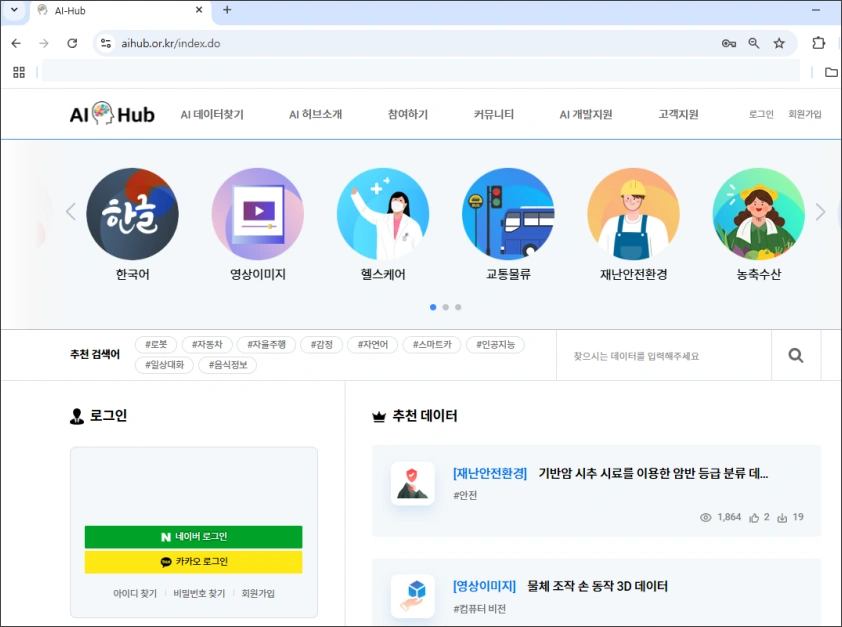Switch to second carousel page dot
The width and height of the screenshot is (842, 627).
(x=445, y=307)
